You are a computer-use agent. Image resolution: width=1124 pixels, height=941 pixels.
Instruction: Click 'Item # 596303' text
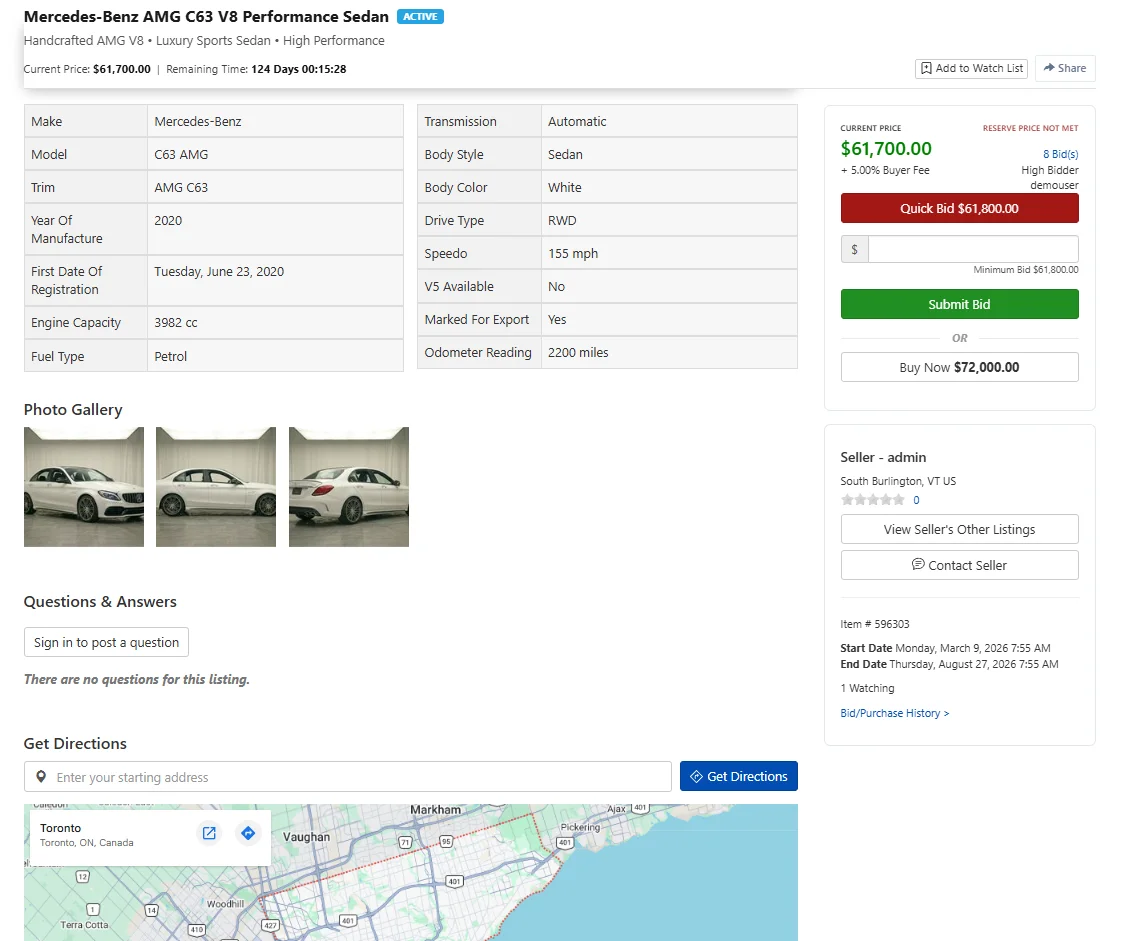pyautogui.click(x=875, y=624)
